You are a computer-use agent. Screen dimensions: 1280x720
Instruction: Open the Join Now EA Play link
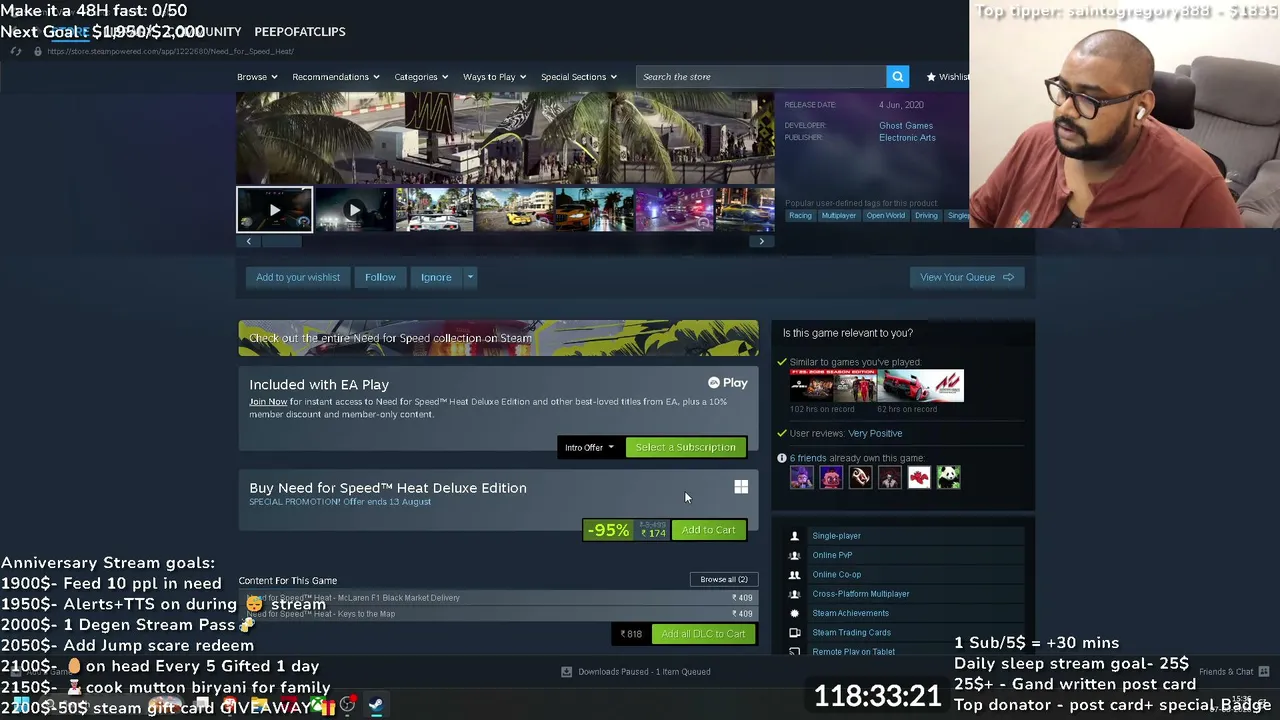coord(268,402)
